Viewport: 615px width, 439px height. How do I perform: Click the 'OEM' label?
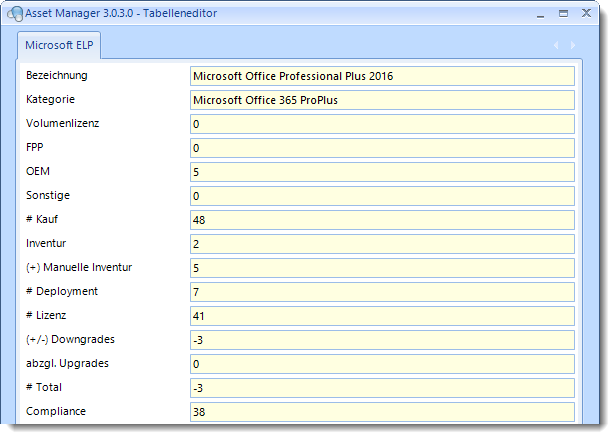[x=38, y=171]
